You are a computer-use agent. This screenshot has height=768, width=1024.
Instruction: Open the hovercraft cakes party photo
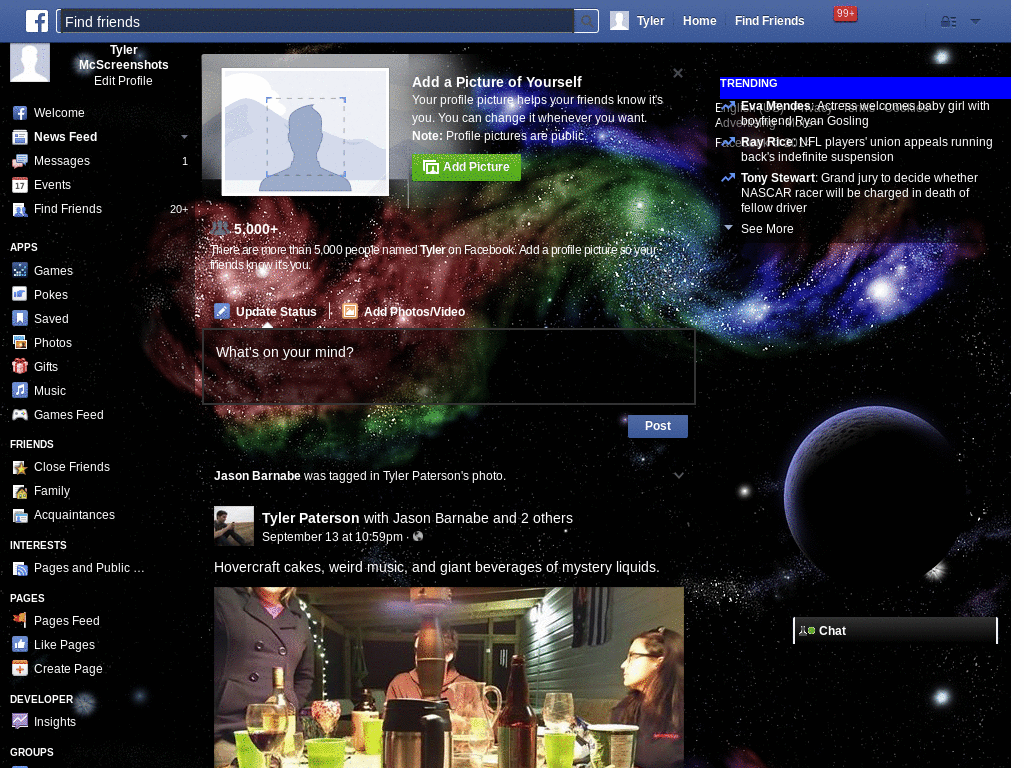pos(449,677)
